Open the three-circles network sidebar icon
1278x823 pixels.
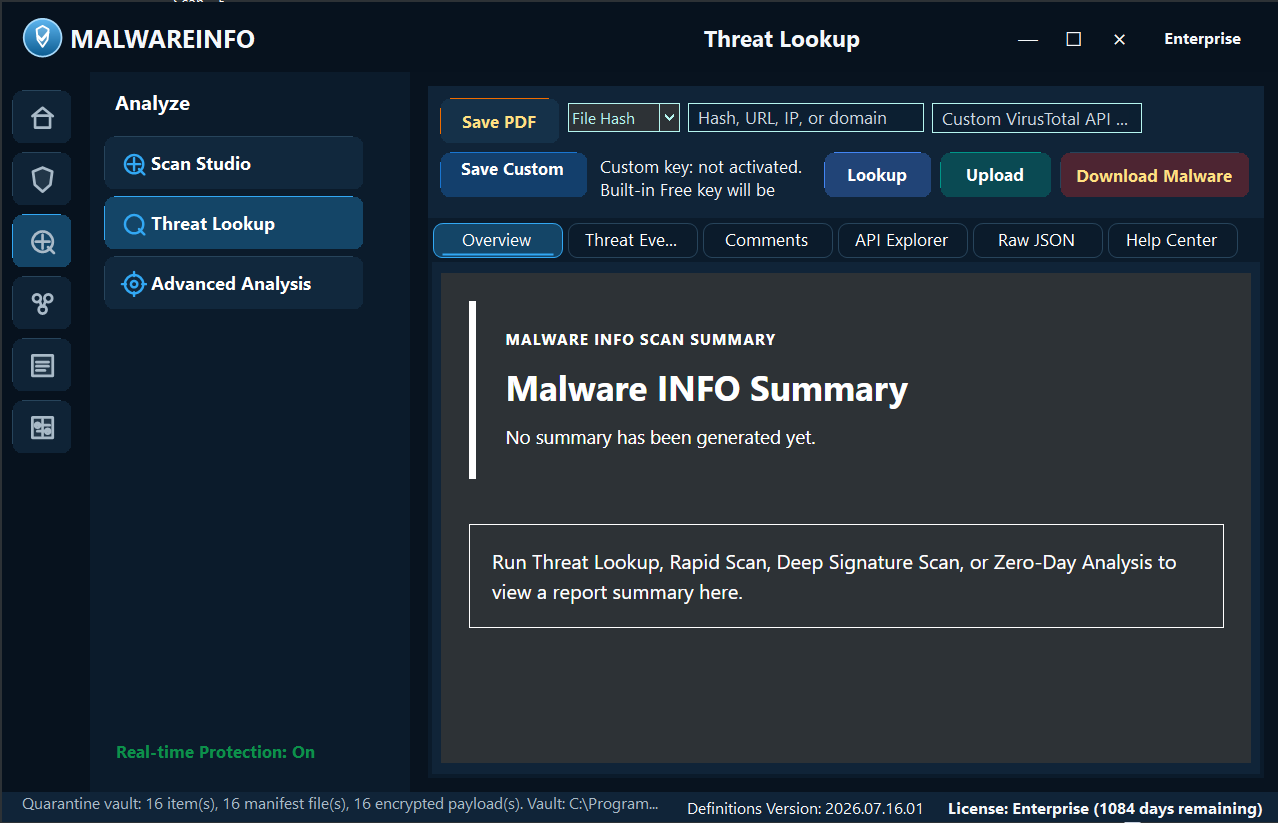coord(42,304)
